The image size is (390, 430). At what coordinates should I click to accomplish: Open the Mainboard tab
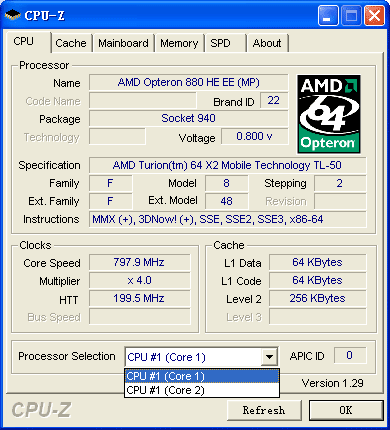123,43
